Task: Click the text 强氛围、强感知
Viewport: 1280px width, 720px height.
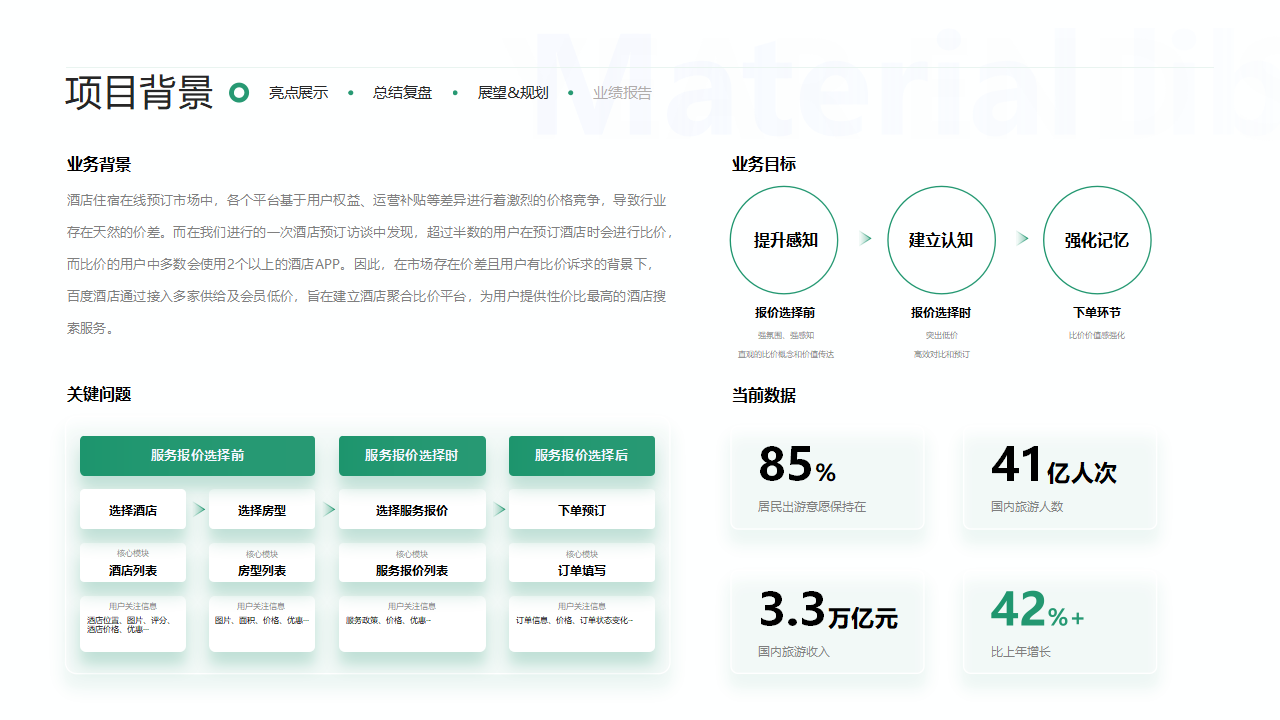Action: [x=786, y=336]
